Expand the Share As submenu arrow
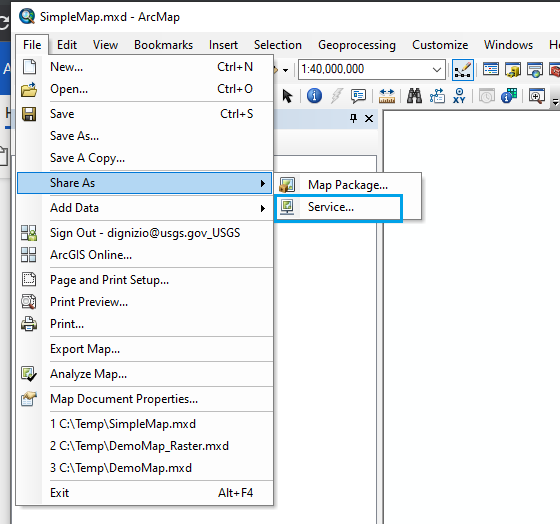The width and height of the screenshot is (560, 524). [x=263, y=183]
